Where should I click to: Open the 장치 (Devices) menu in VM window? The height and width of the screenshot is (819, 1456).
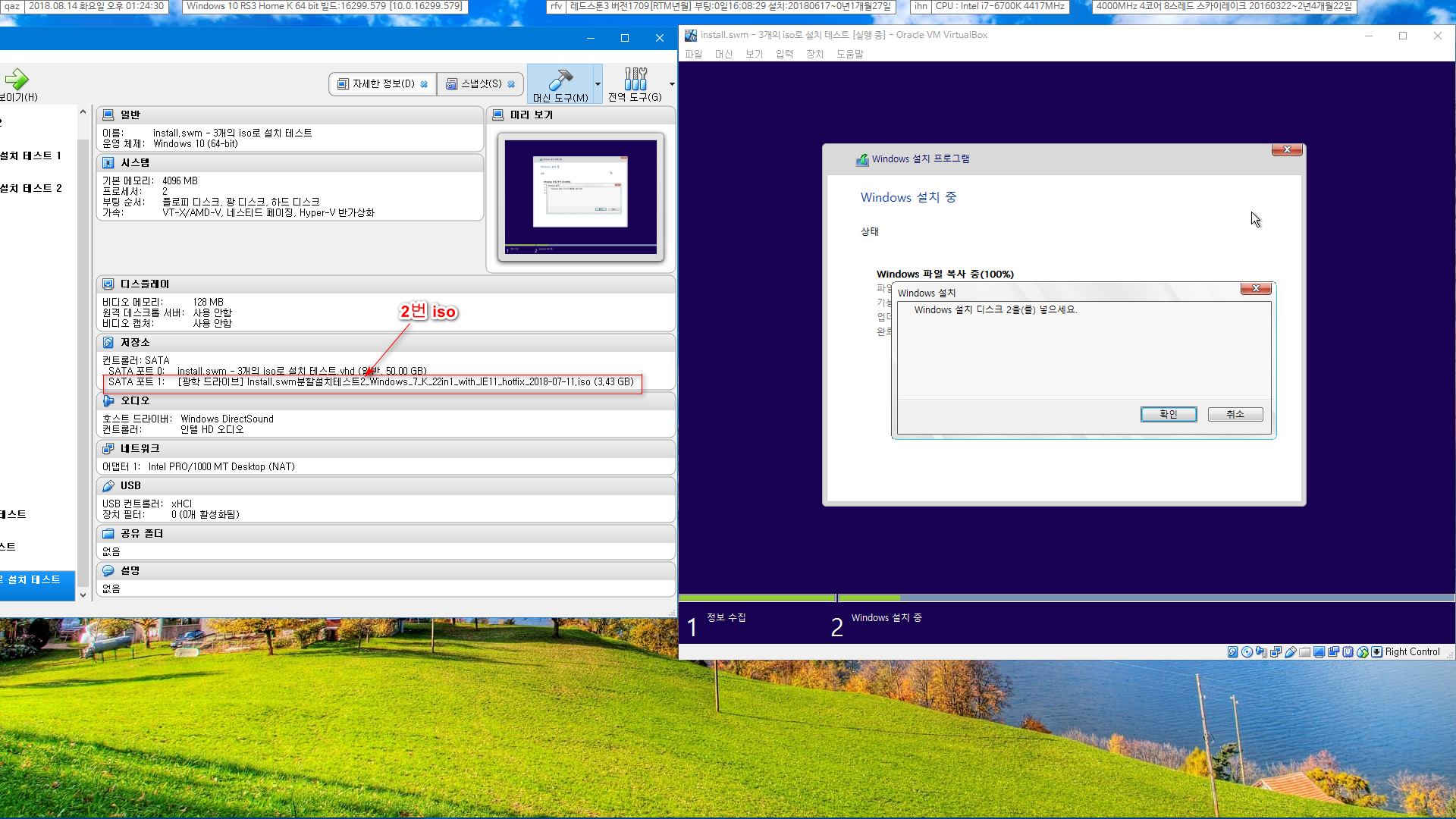click(x=814, y=54)
